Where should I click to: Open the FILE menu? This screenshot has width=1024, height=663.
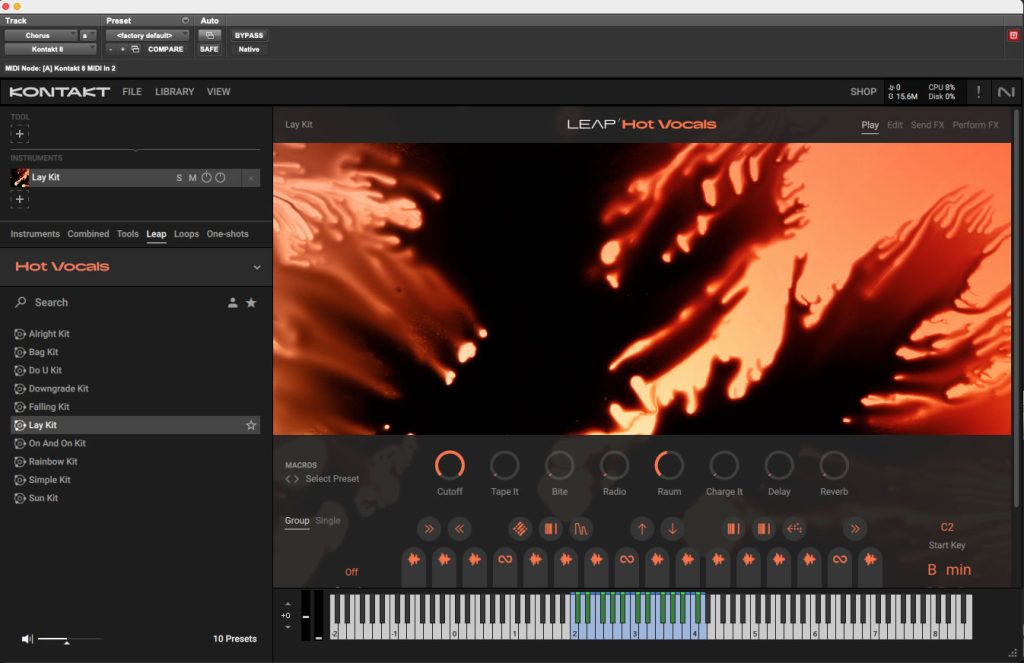point(132,91)
